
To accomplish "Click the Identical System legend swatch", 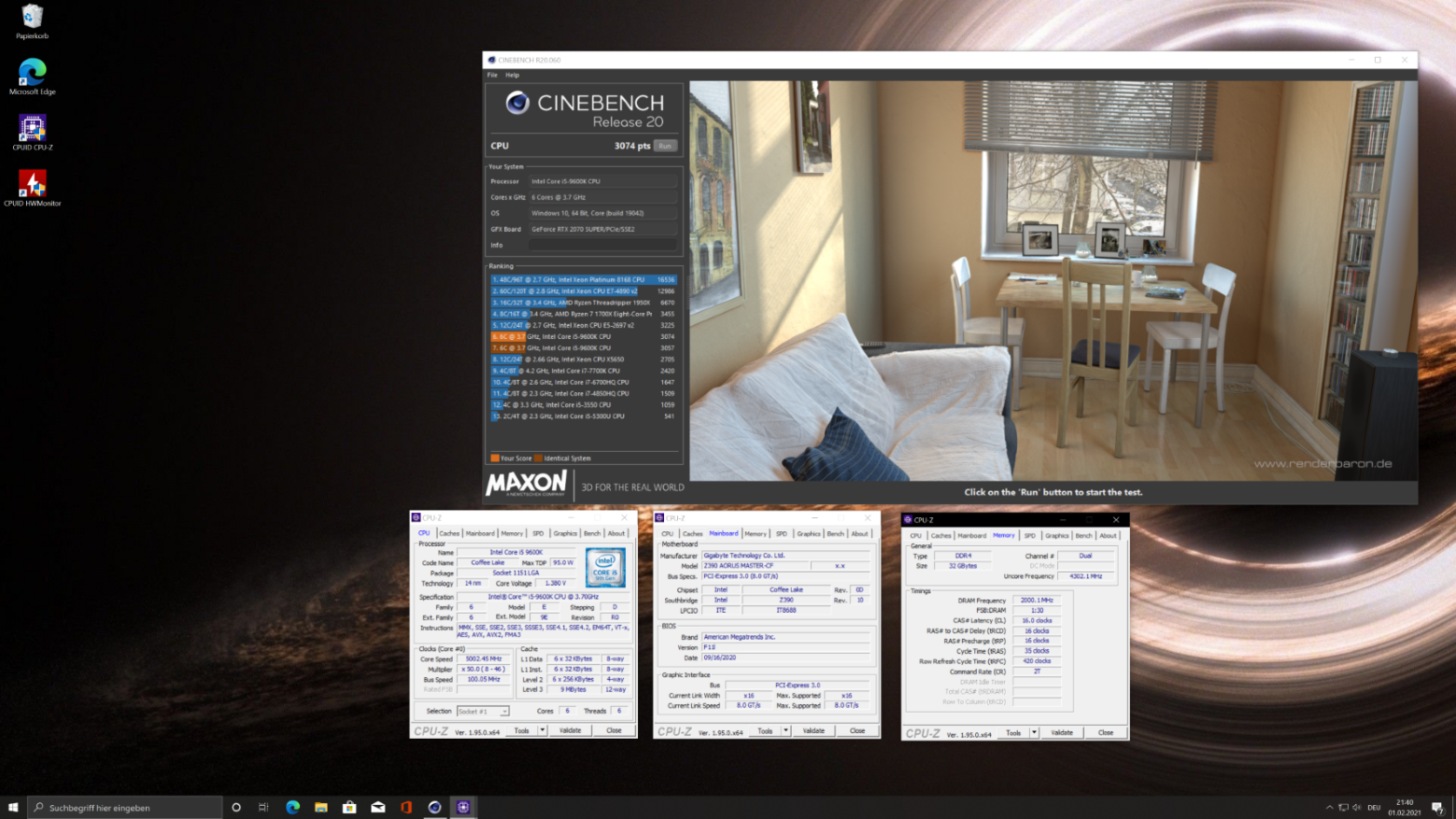I will tap(538, 459).
